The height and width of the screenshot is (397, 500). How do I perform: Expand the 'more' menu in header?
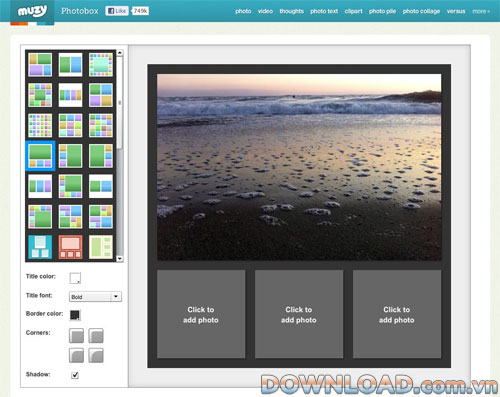481,11
